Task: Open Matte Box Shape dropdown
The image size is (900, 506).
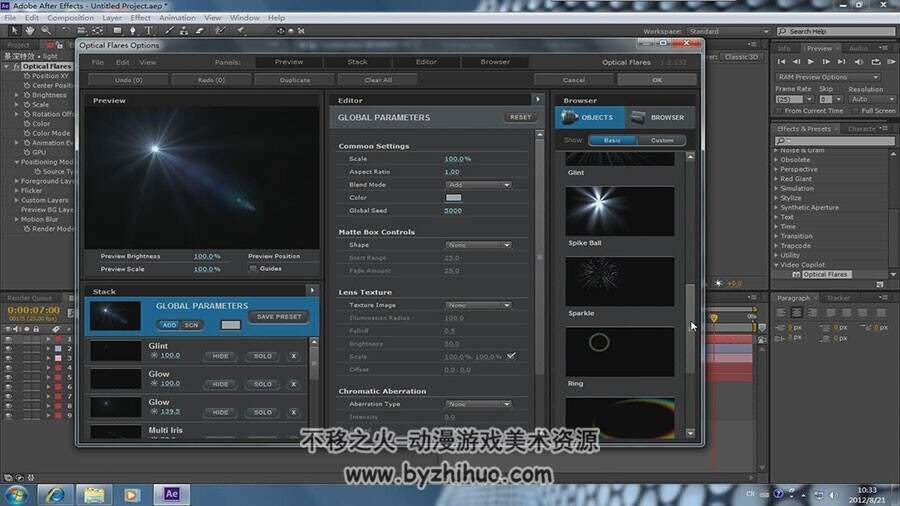Action: point(478,245)
